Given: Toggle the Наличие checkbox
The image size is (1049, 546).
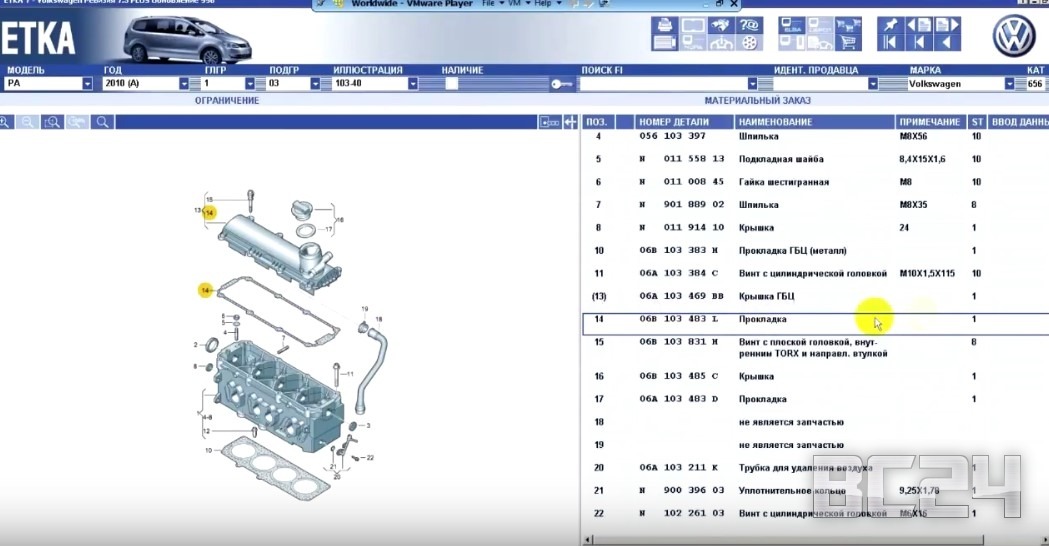Looking at the screenshot, I should click(x=451, y=84).
